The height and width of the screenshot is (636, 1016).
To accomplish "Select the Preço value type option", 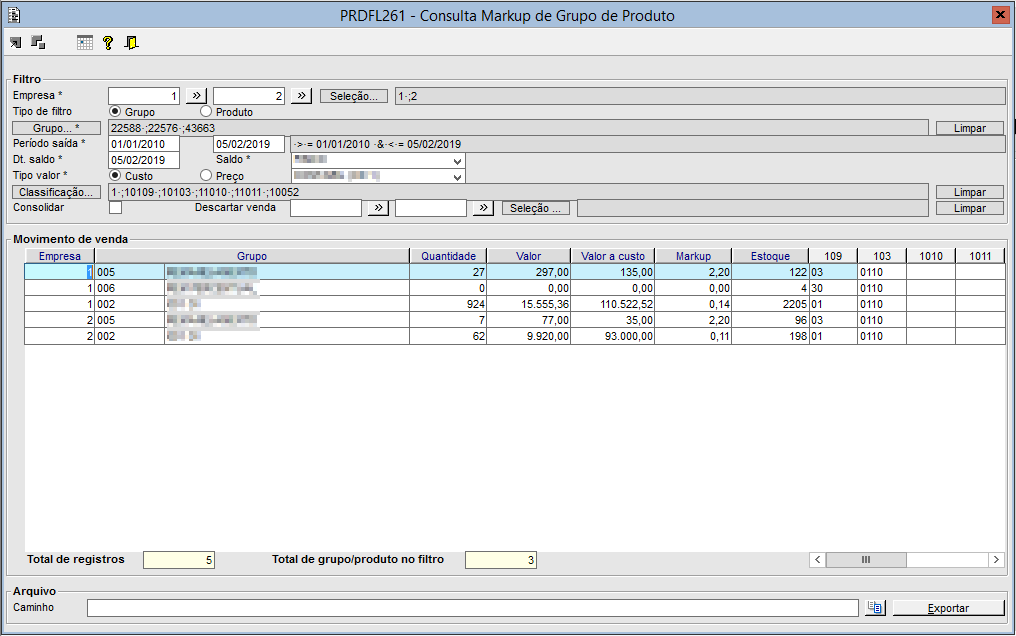I will (x=206, y=175).
